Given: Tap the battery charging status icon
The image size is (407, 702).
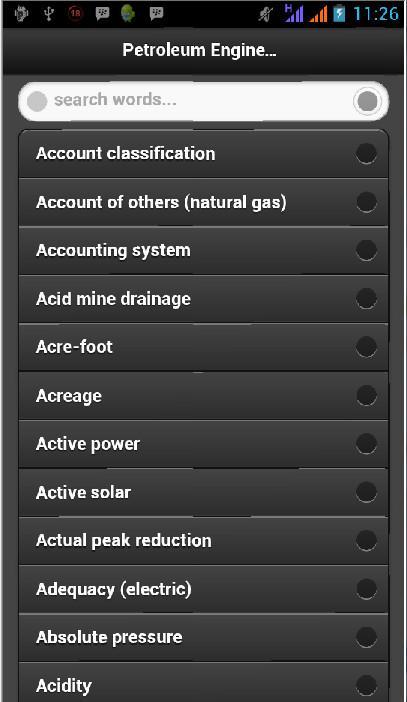Looking at the screenshot, I should (x=339, y=13).
